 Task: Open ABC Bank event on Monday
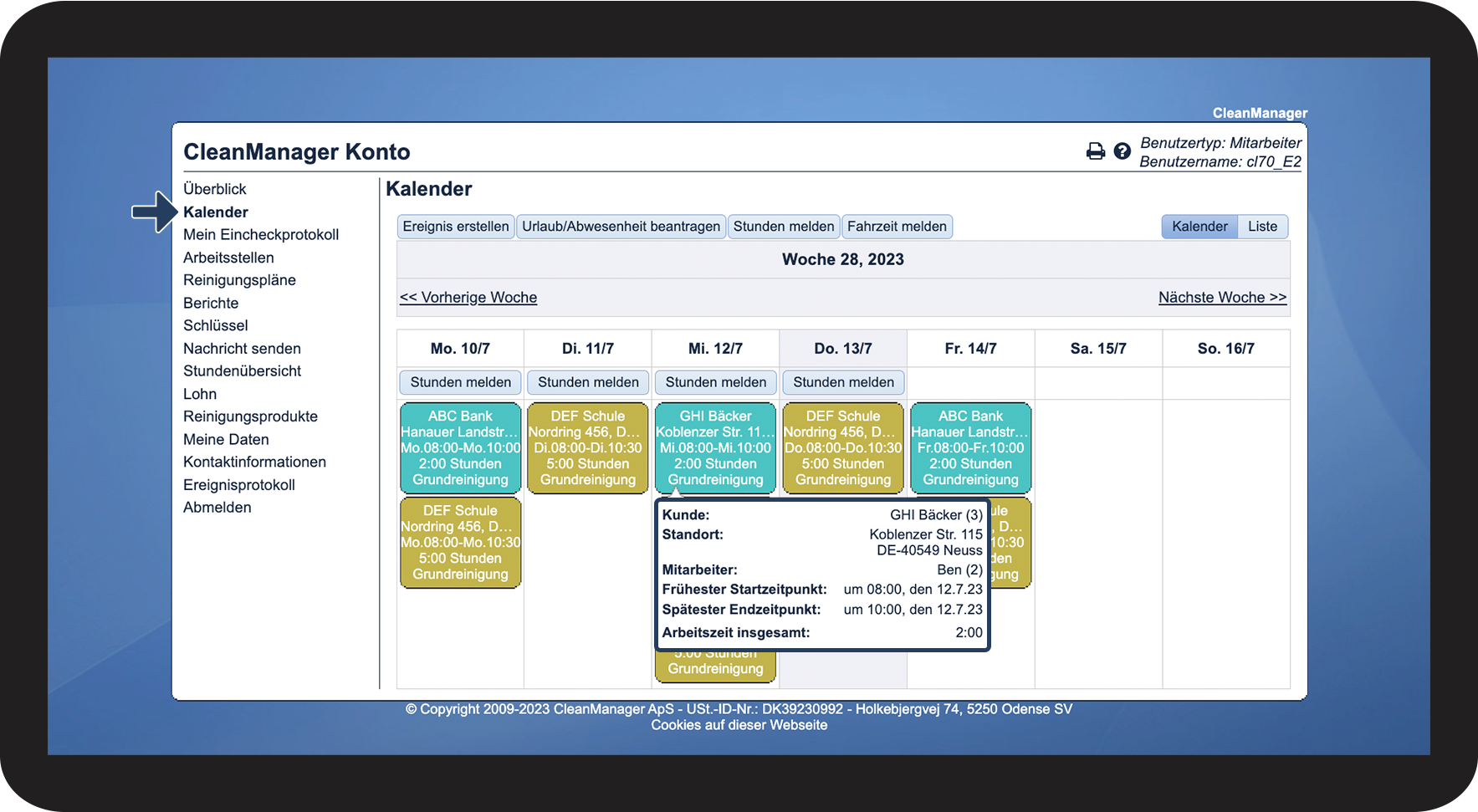461,447
